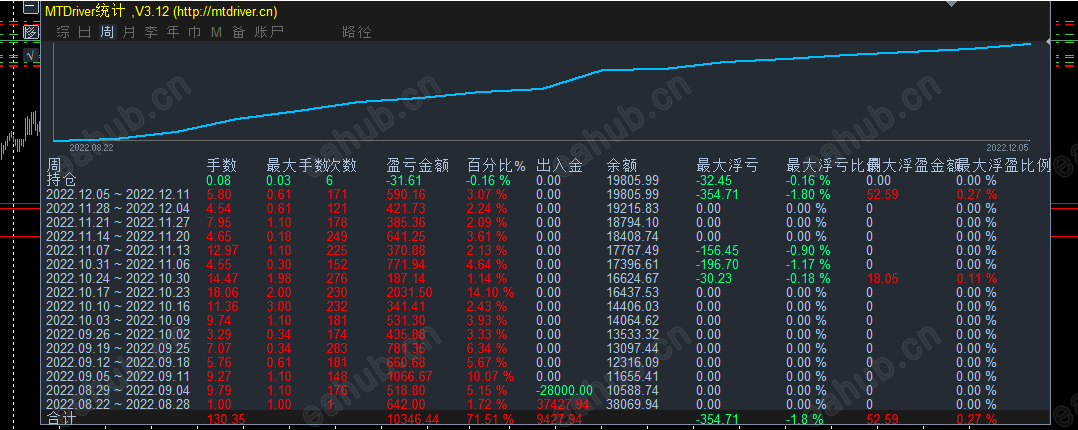
Task: Open the 账户 account tab
Action: coord(269,32)
